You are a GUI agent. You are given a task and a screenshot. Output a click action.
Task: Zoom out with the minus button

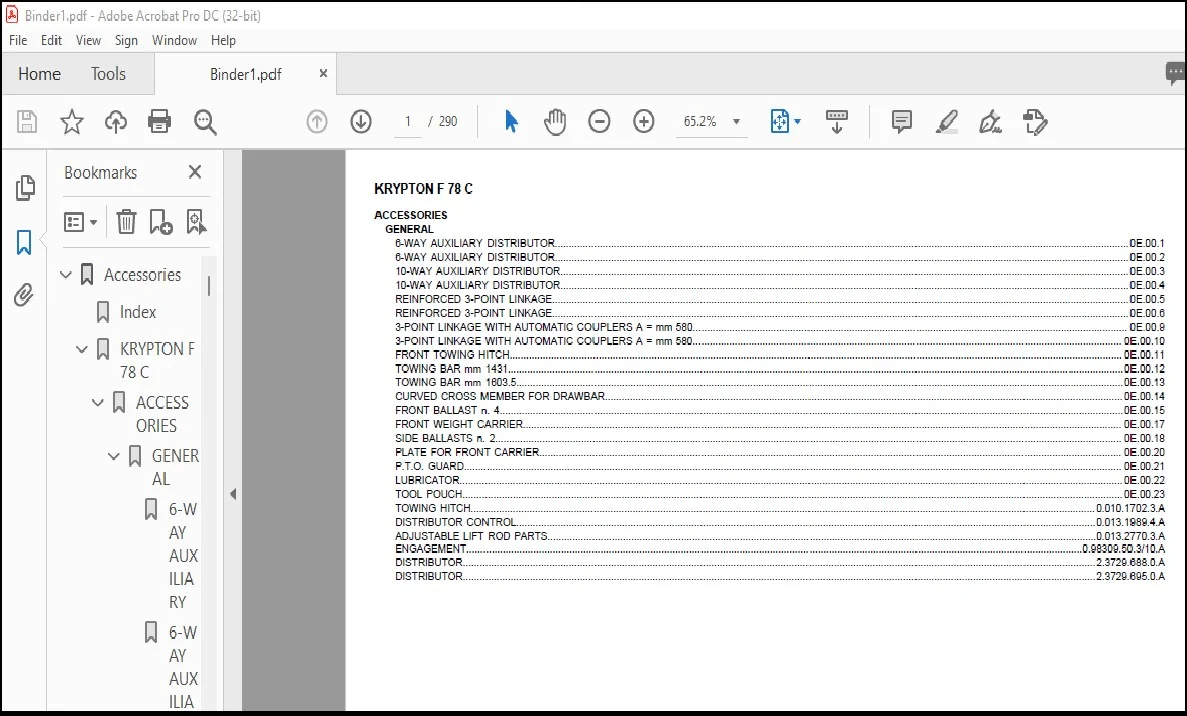pyautogui.click(x=599, y=121)
